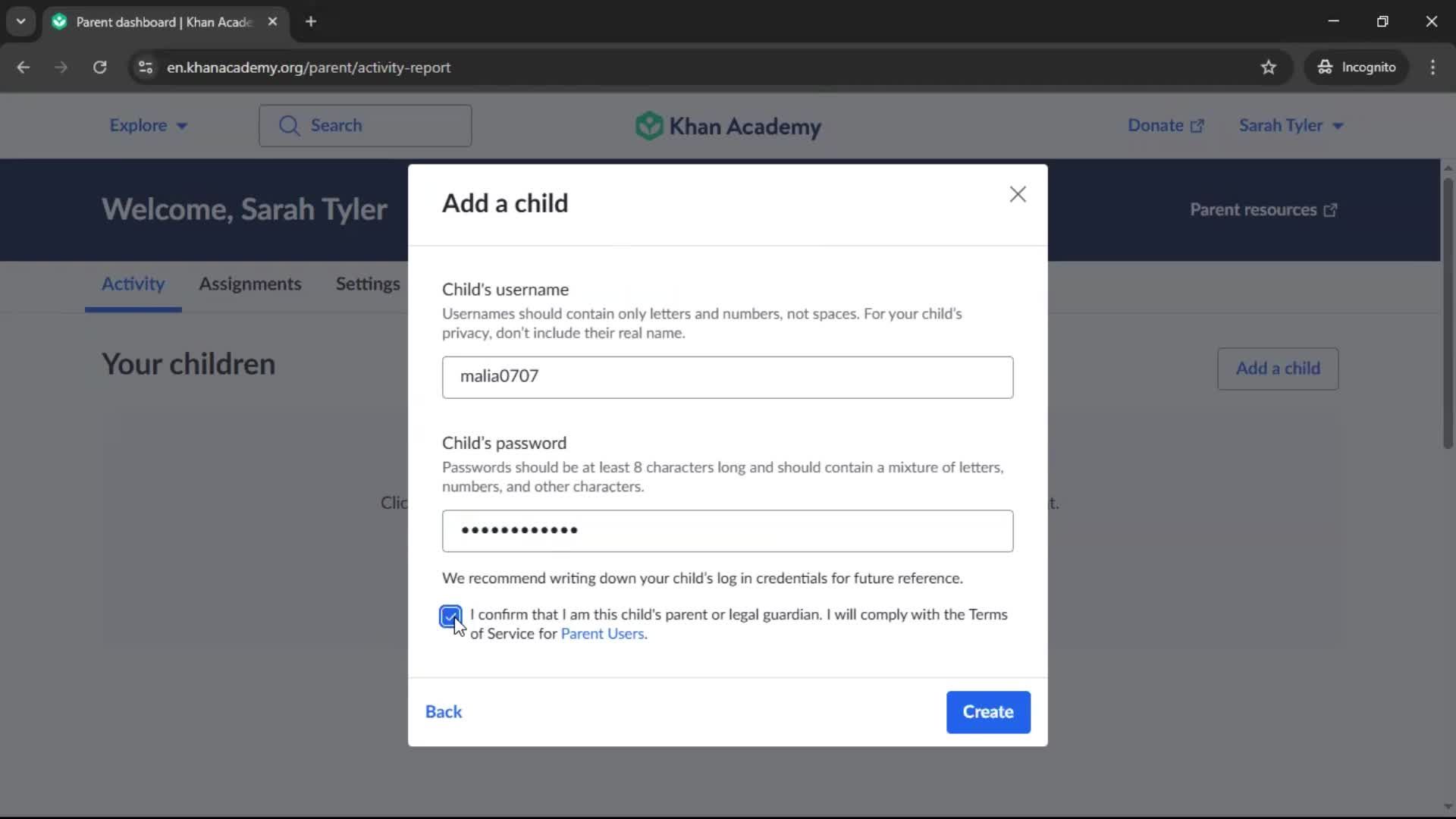Focus the Child's password field
The image size is (1456, 819).
coord(727,531)
